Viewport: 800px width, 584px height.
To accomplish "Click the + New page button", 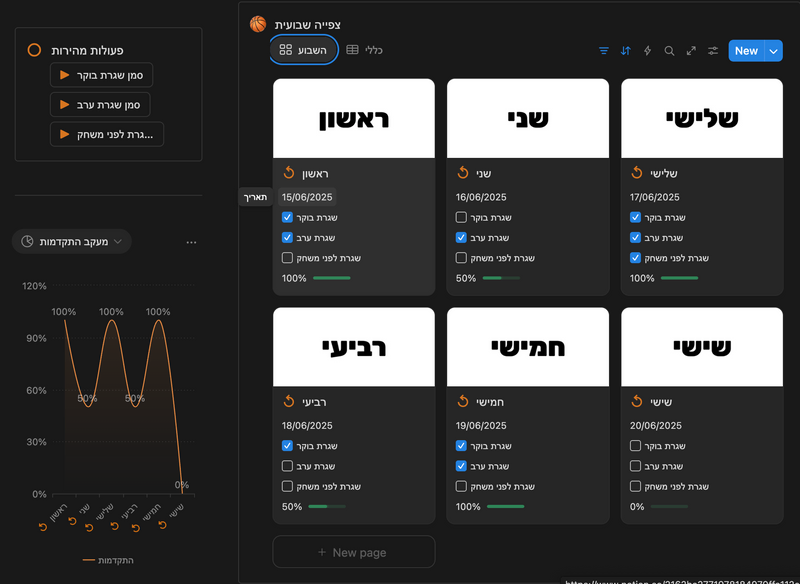I will (x=354, y=552).
